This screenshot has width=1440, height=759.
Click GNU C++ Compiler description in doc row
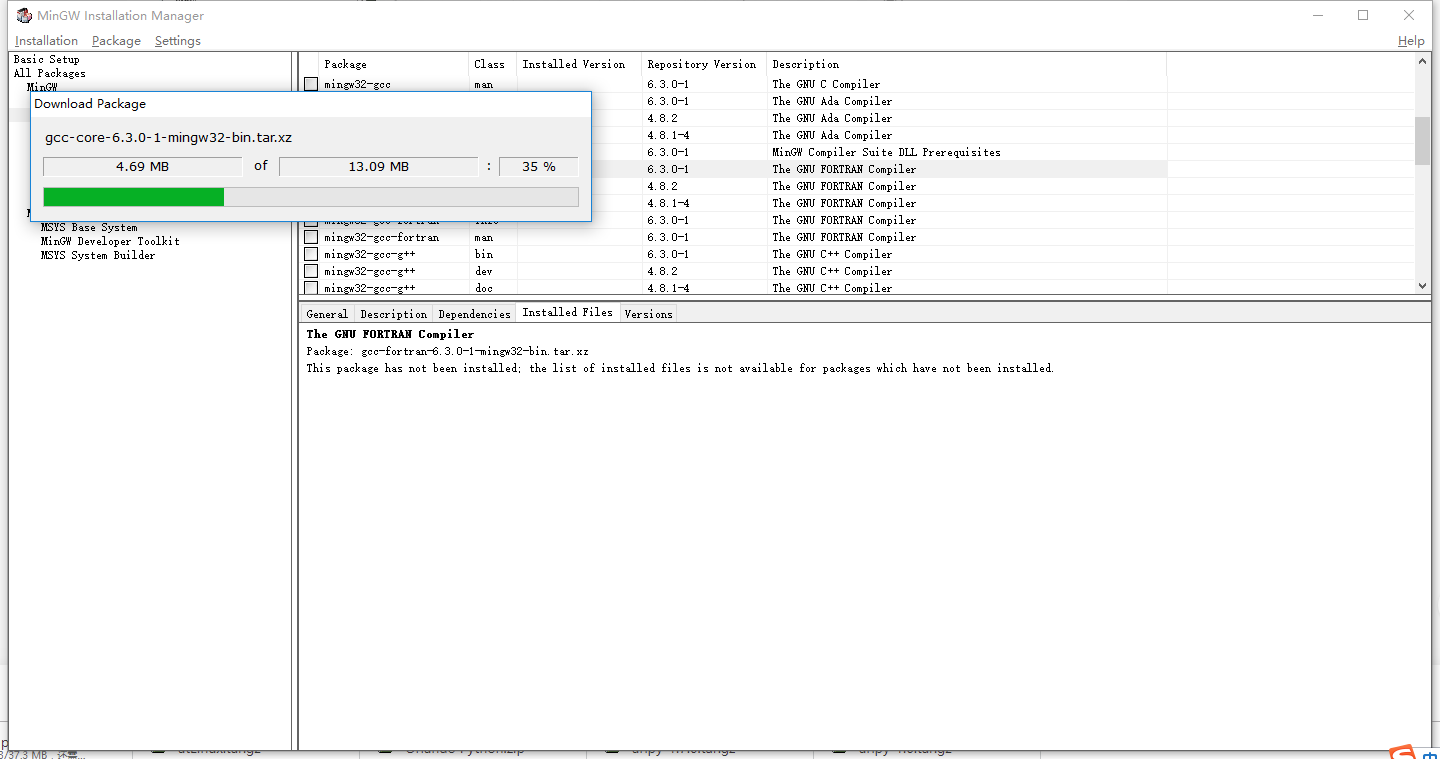pos(832,288)
